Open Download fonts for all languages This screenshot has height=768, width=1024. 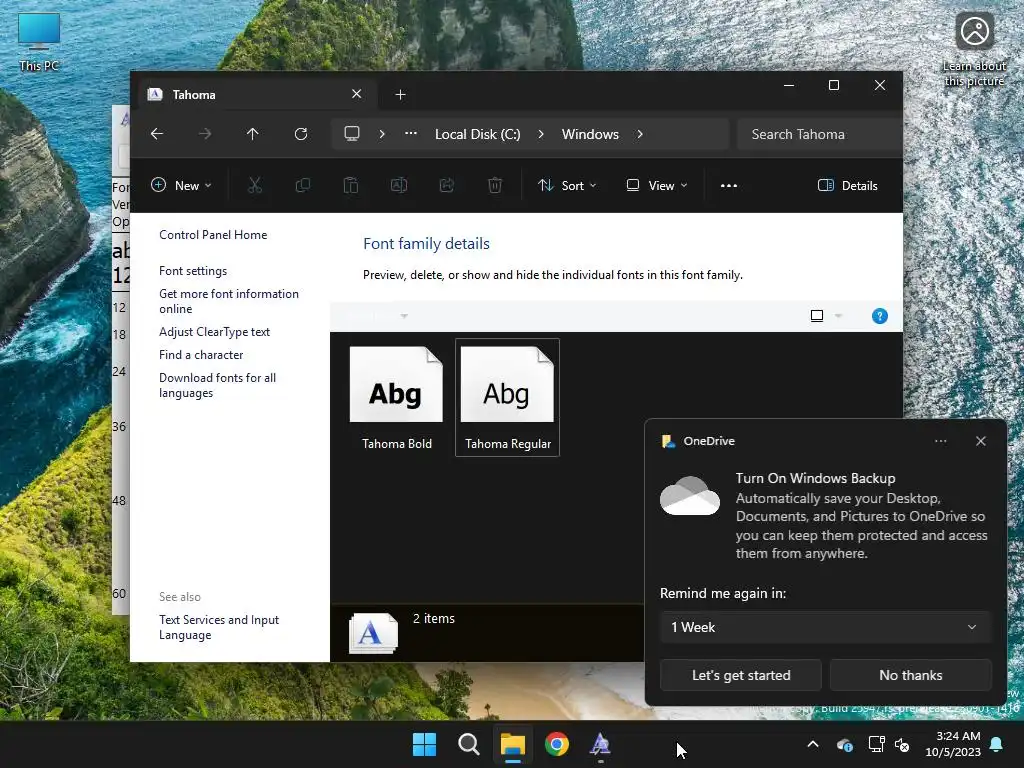coord(217,385)
